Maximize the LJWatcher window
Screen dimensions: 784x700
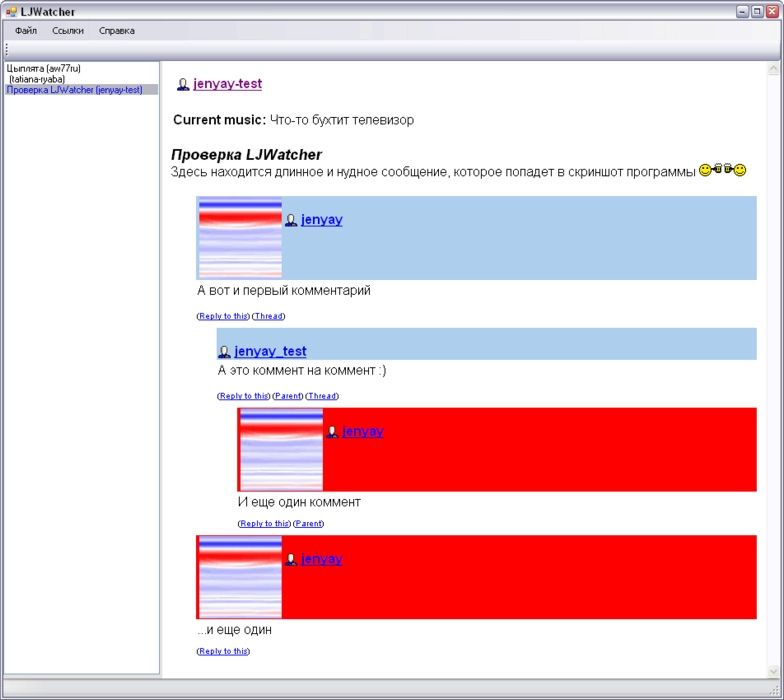757,12
